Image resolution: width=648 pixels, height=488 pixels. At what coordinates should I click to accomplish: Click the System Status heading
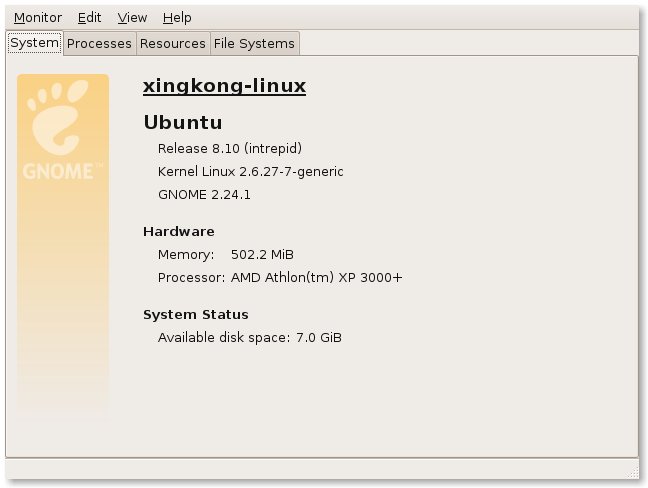[x=196, y=314]
